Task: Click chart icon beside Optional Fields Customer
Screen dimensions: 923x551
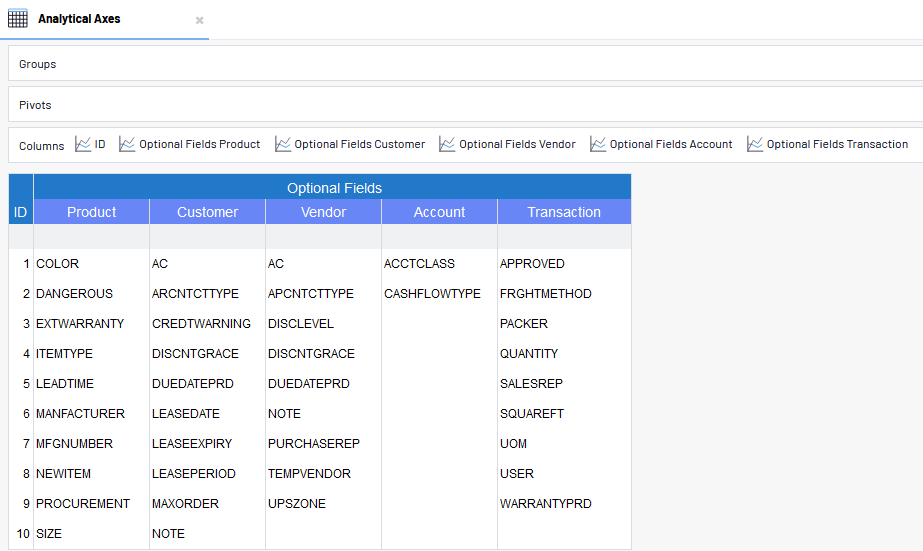Action: (283, 144)
